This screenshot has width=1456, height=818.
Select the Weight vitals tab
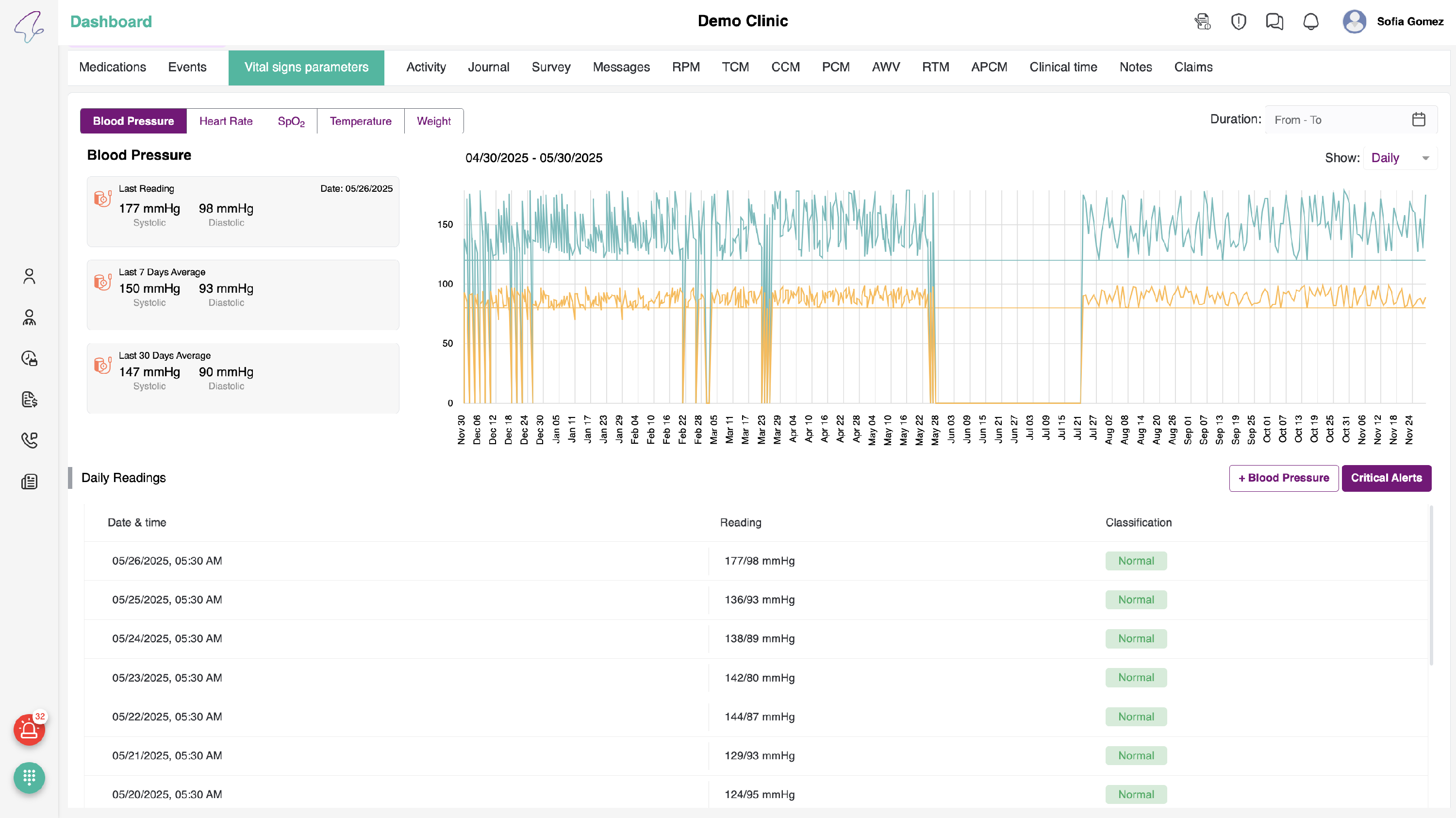[433, 121]
